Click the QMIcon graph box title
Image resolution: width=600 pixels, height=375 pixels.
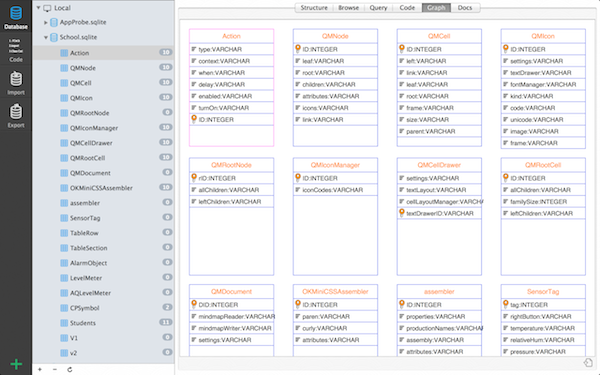pyautogui.click(x=543, y=36)
